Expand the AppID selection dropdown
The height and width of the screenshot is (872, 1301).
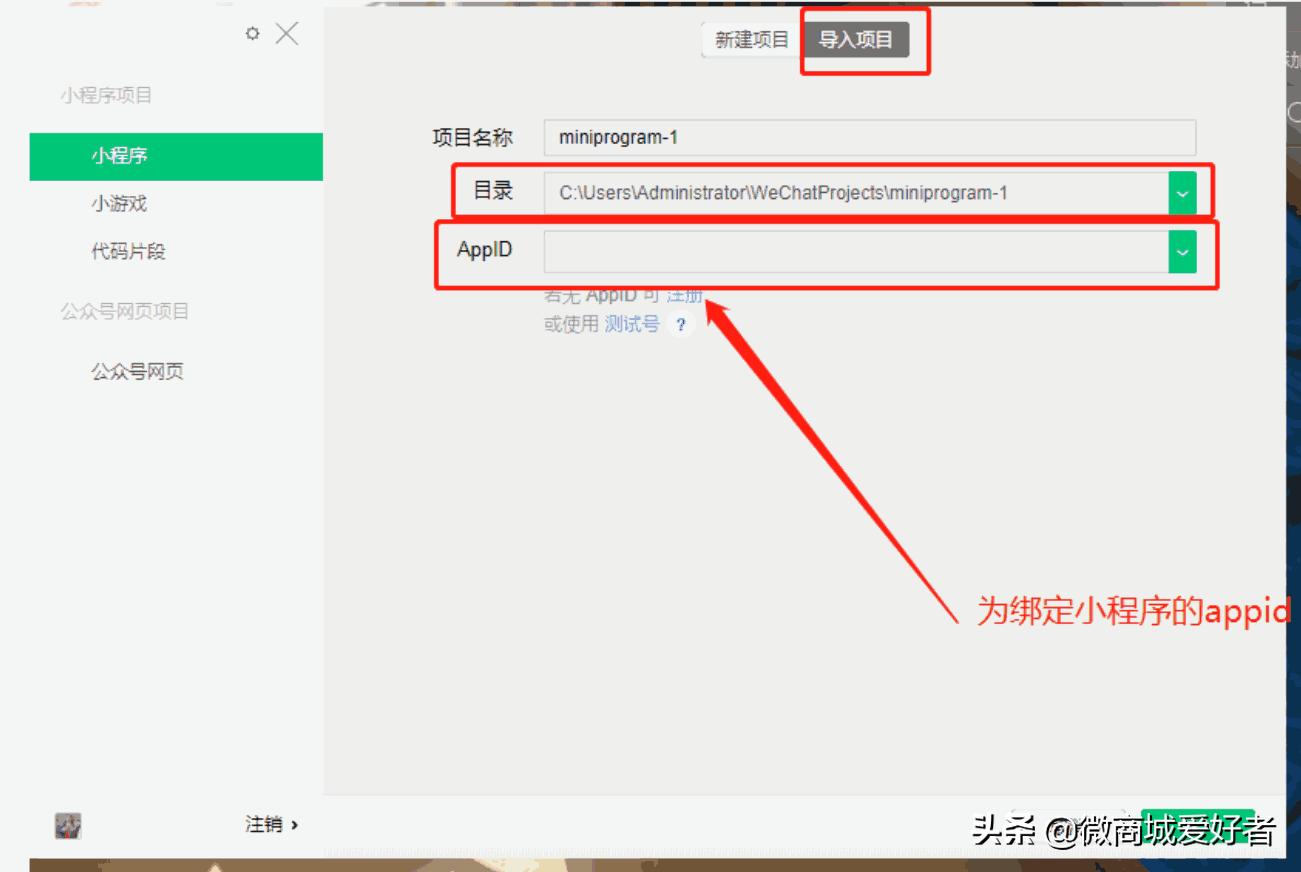[x=1183, y=252]
